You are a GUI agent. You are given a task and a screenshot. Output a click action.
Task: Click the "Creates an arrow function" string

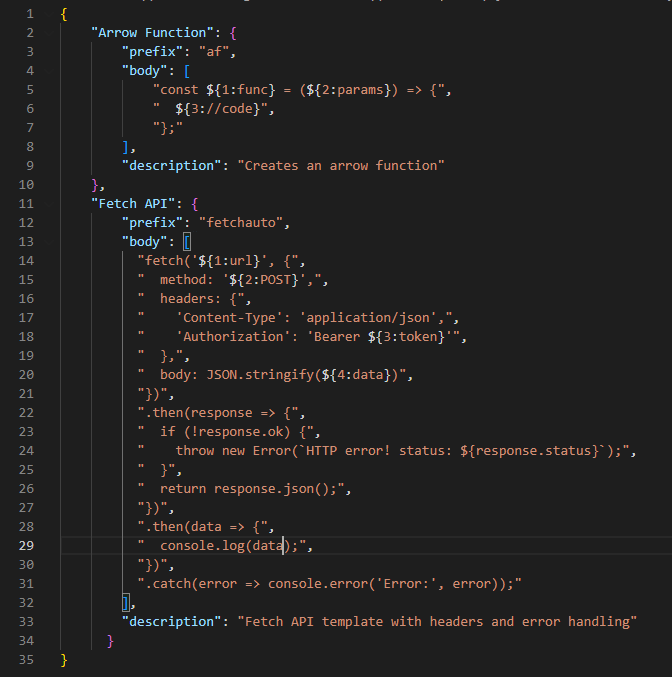coord(341,166)
